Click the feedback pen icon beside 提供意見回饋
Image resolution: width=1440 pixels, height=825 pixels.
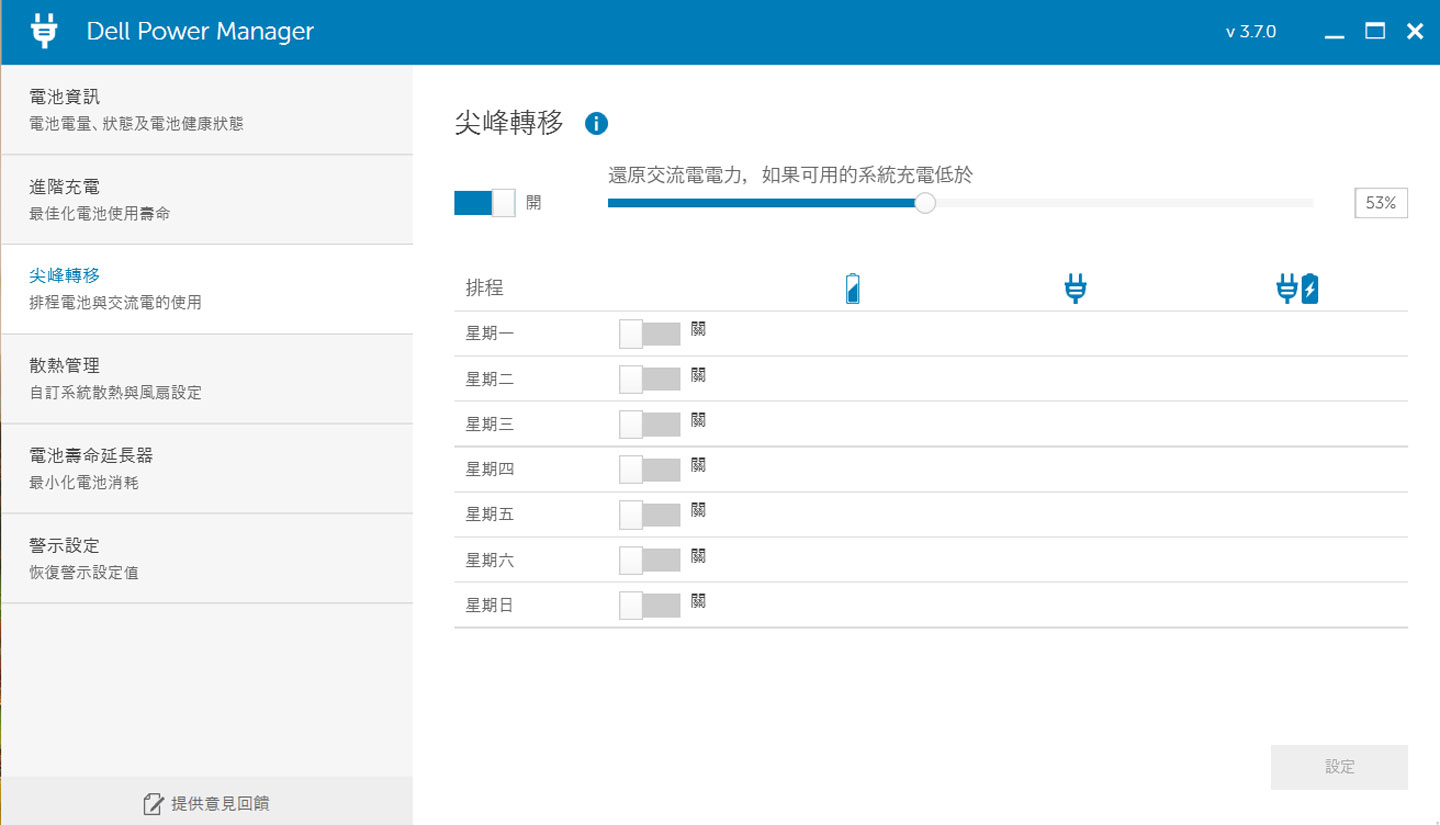pos(153,801)
